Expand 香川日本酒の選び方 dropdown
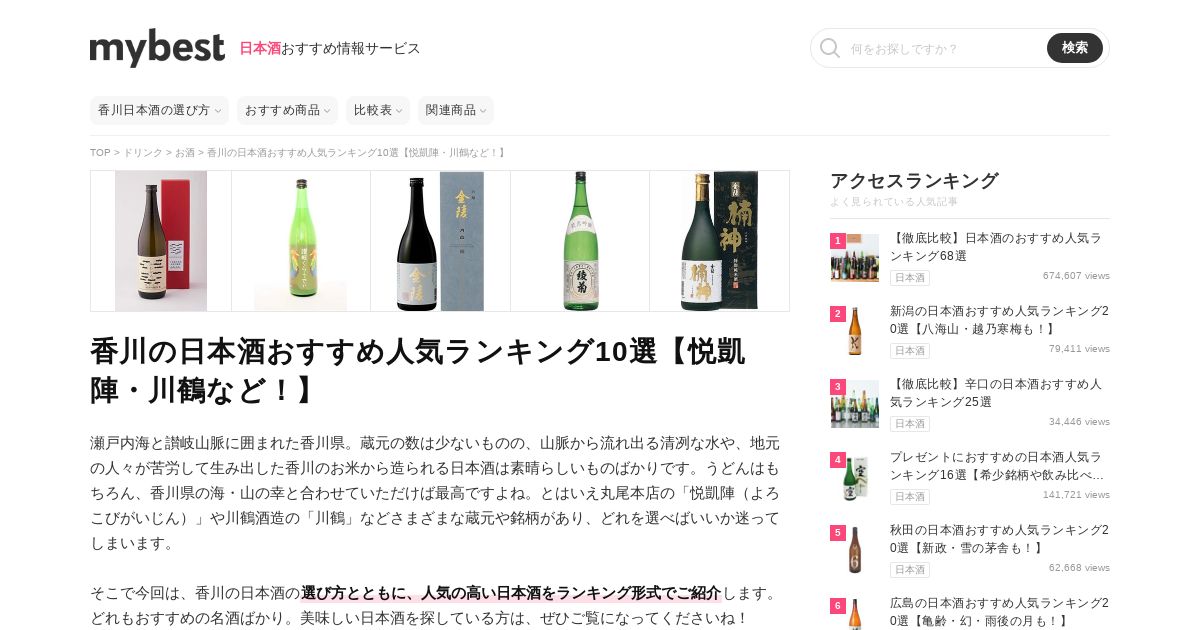Viewport: 1200px width, 630px height. tap(159, 110)
